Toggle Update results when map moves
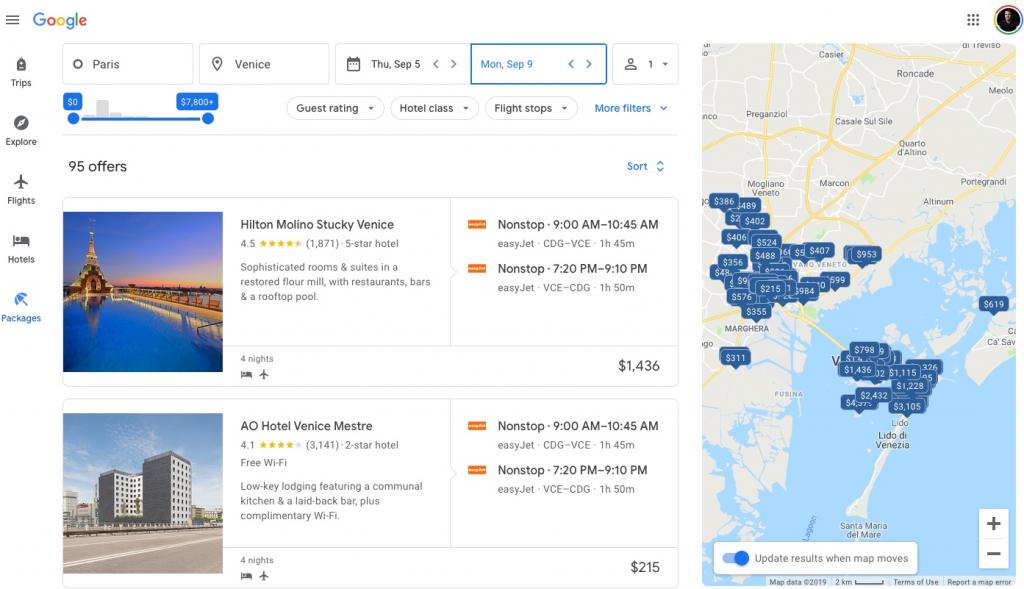This screenshot has width=1024, height=589. tap(736, 558)
